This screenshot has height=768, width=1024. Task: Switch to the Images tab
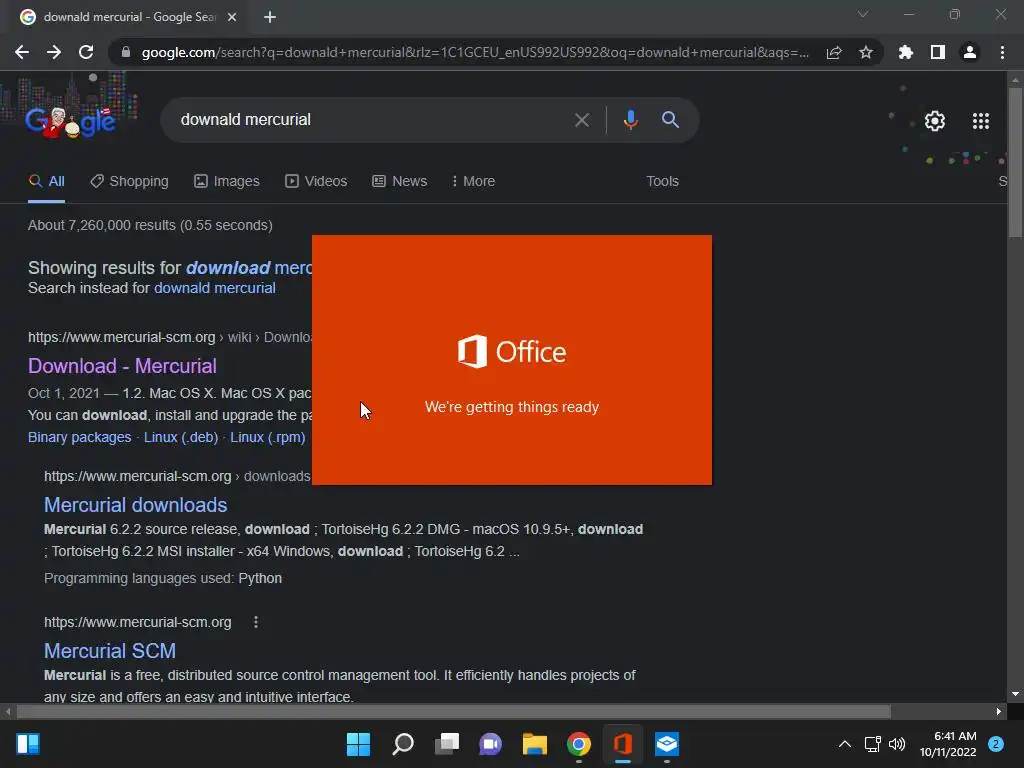pyautogui.click(x=227, y=181)
